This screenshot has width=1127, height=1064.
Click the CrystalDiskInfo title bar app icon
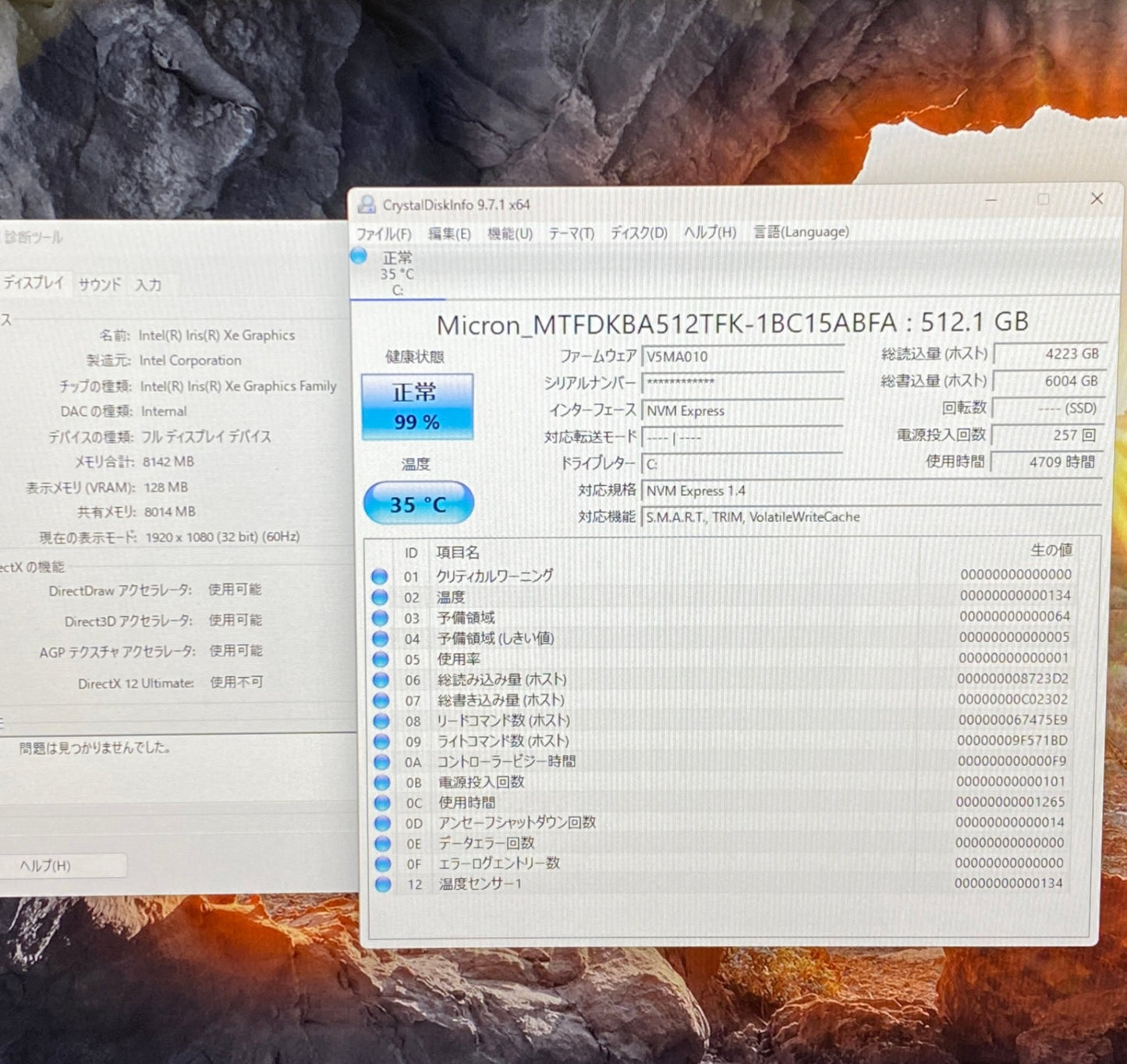click(x=366, y=204)
